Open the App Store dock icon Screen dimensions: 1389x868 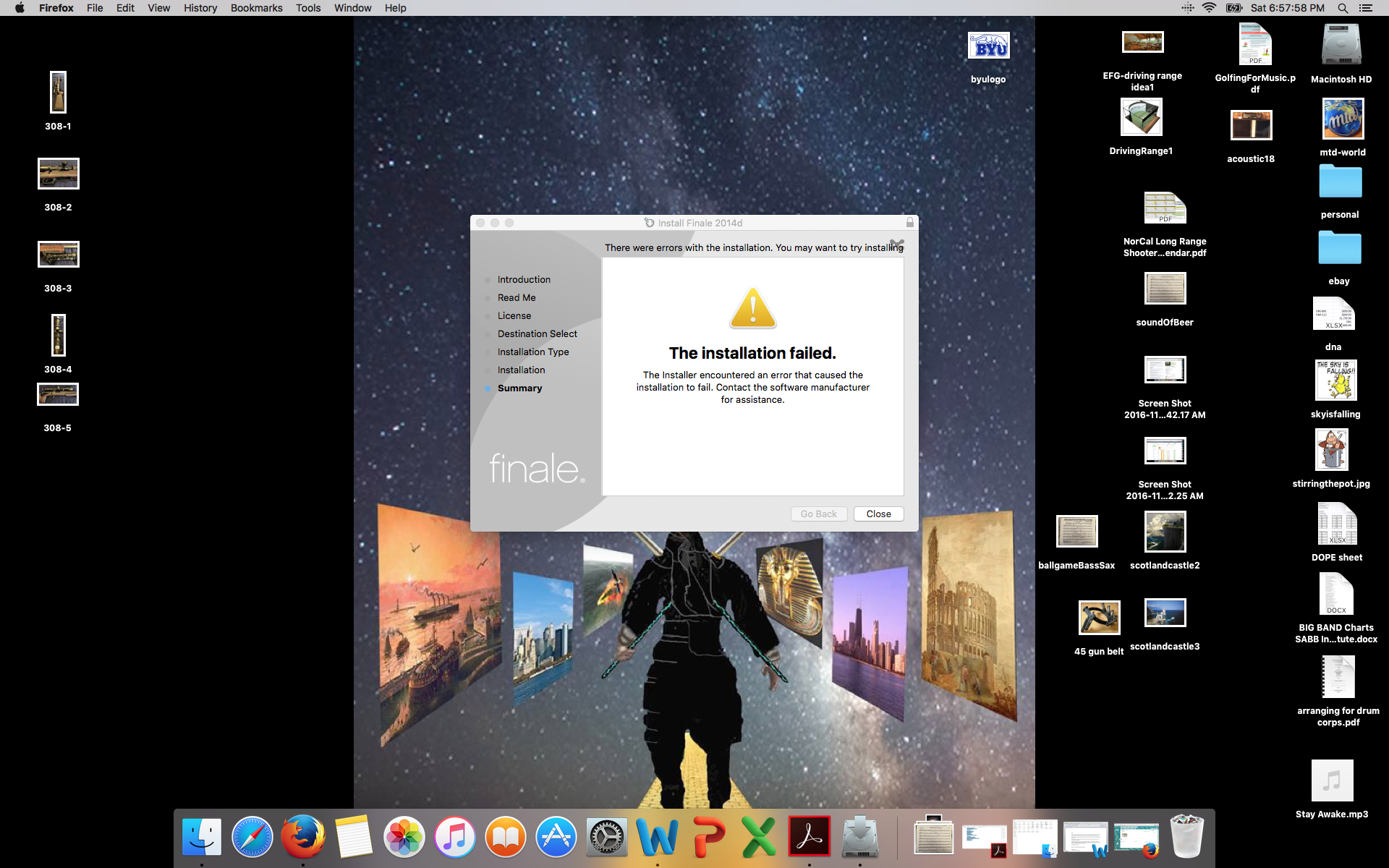556,837
